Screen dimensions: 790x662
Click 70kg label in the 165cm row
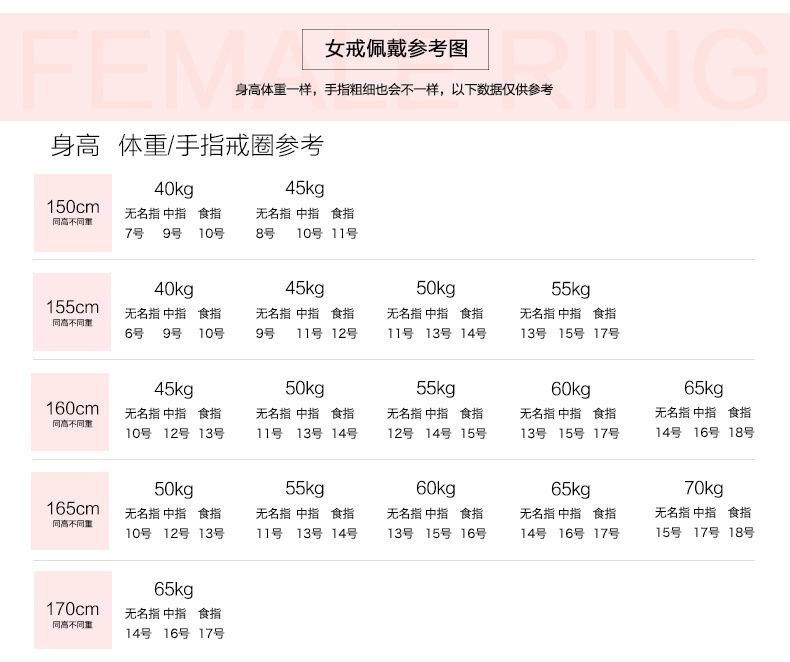[x=704, y=488]
